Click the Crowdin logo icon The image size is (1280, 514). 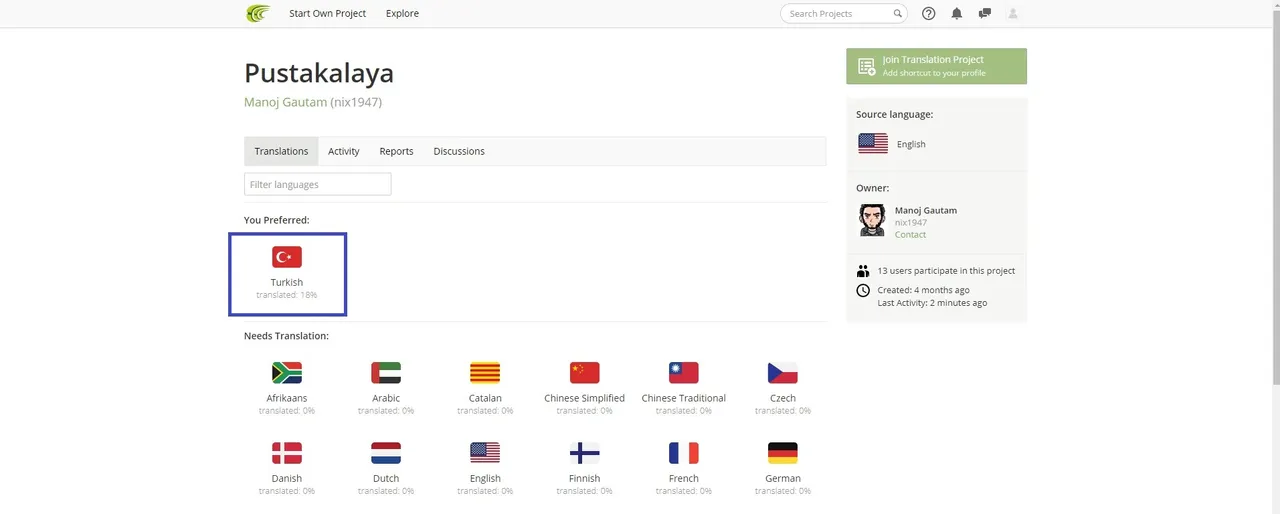(258, 14)
